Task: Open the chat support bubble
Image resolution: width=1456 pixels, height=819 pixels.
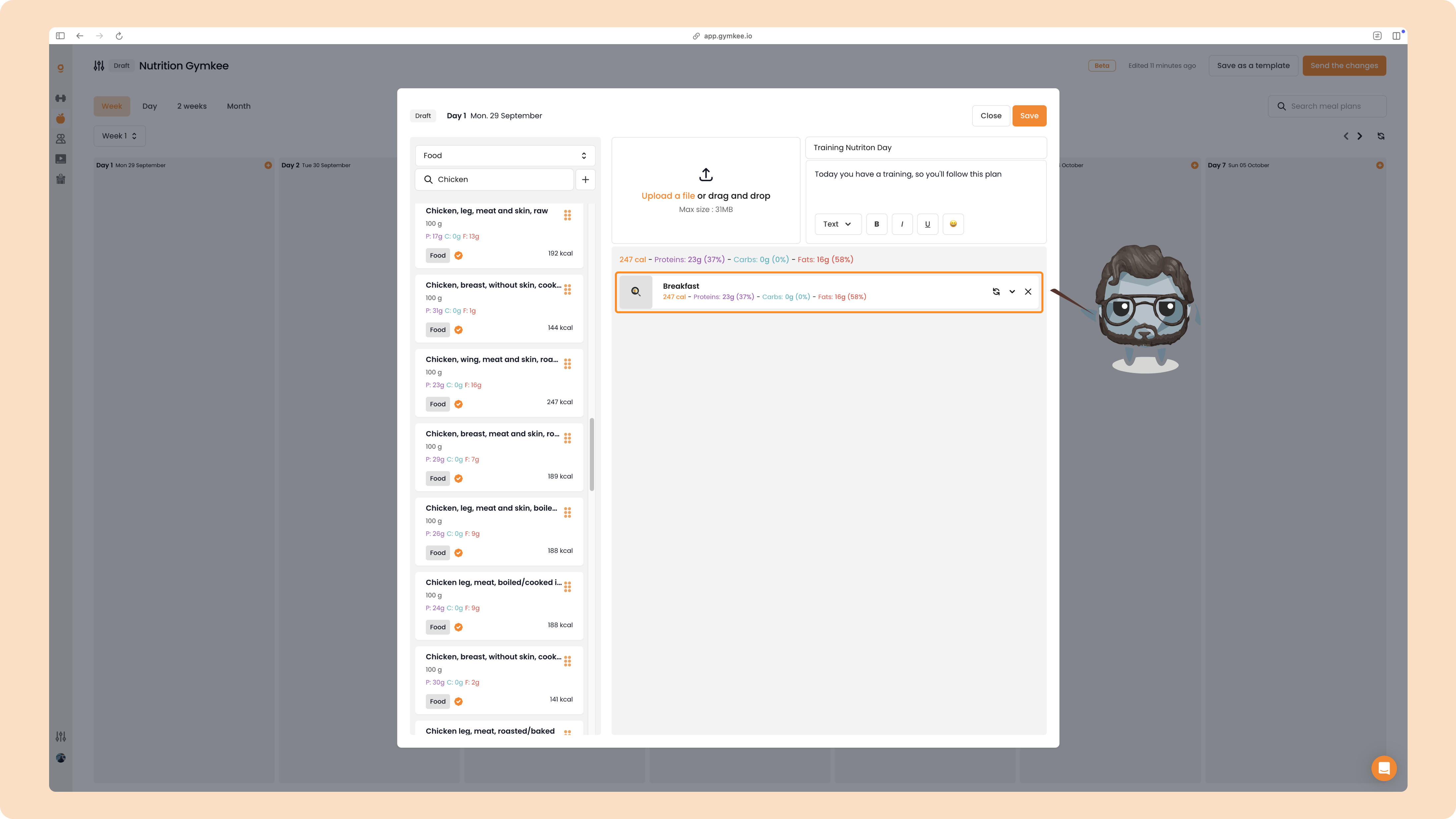Action: (x=1384, y=768)
